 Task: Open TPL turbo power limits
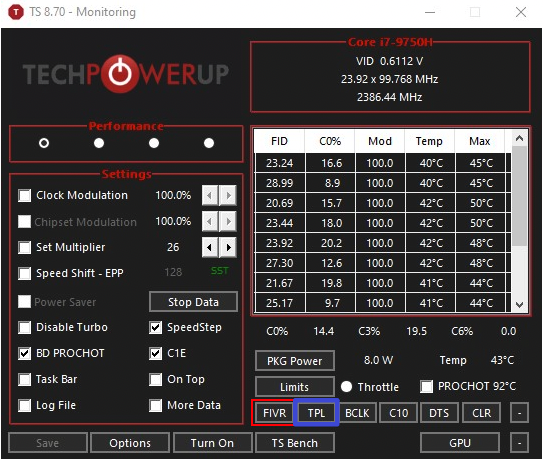pyautogui.click(x=316, y=413)
